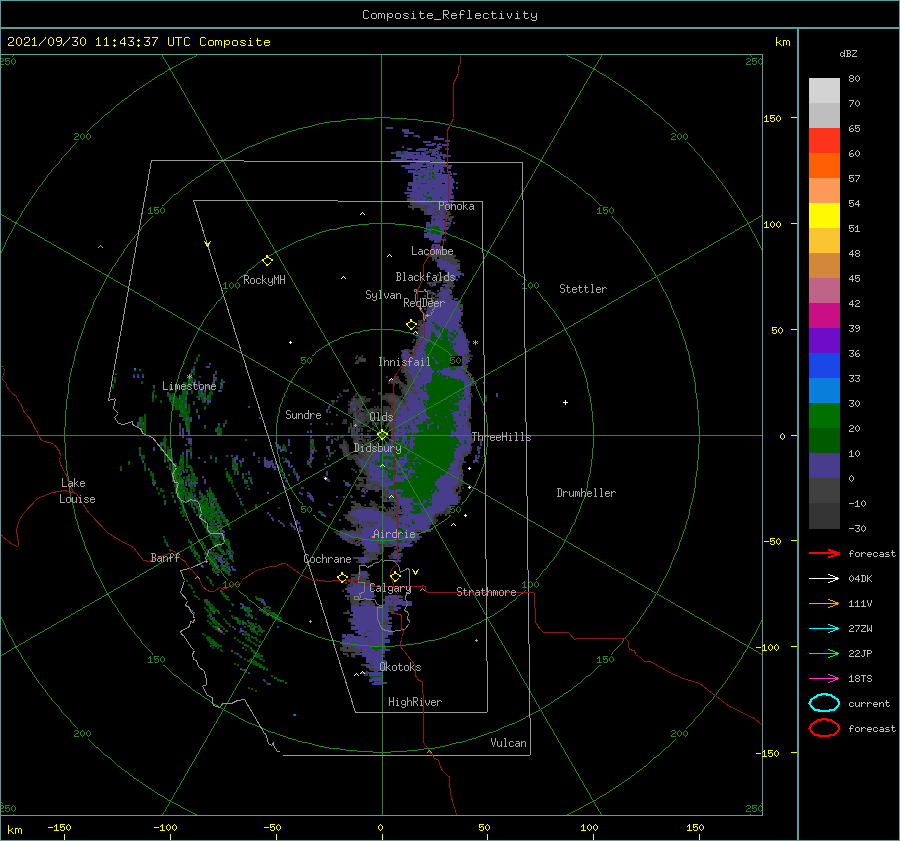Viewport: 900px width, 841px height.
Task: Click the Olds town label
Action: click(381, 417)
